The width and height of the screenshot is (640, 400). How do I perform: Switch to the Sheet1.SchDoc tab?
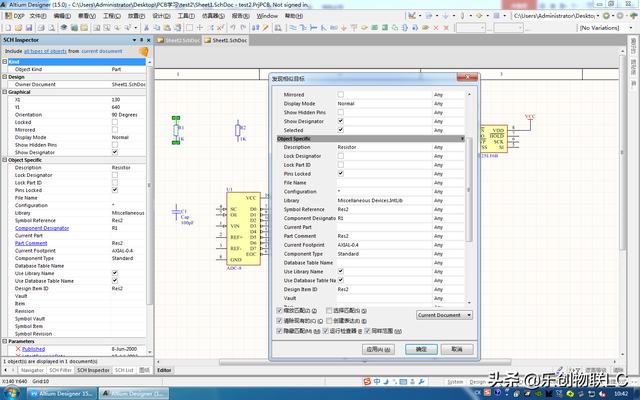(x=226, y=40)
